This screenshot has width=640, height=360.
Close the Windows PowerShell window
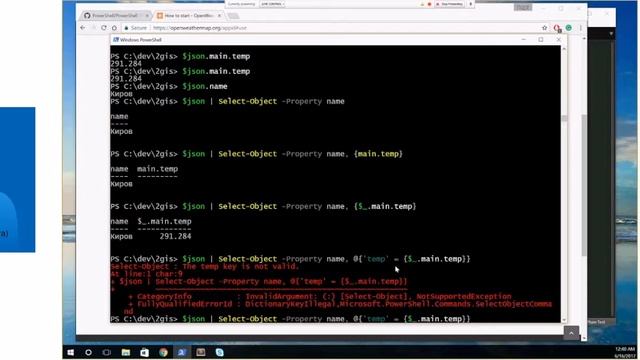click(x=558, y=40)
